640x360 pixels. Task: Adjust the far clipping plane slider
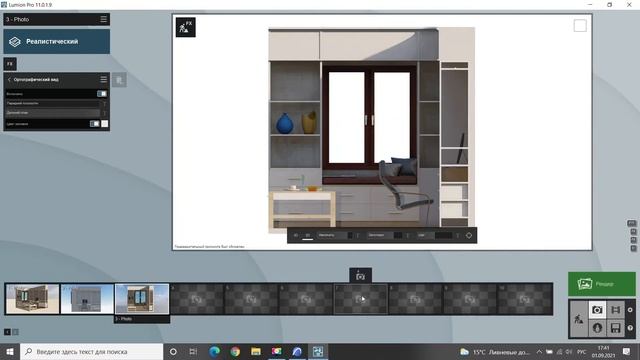[53, 112]
